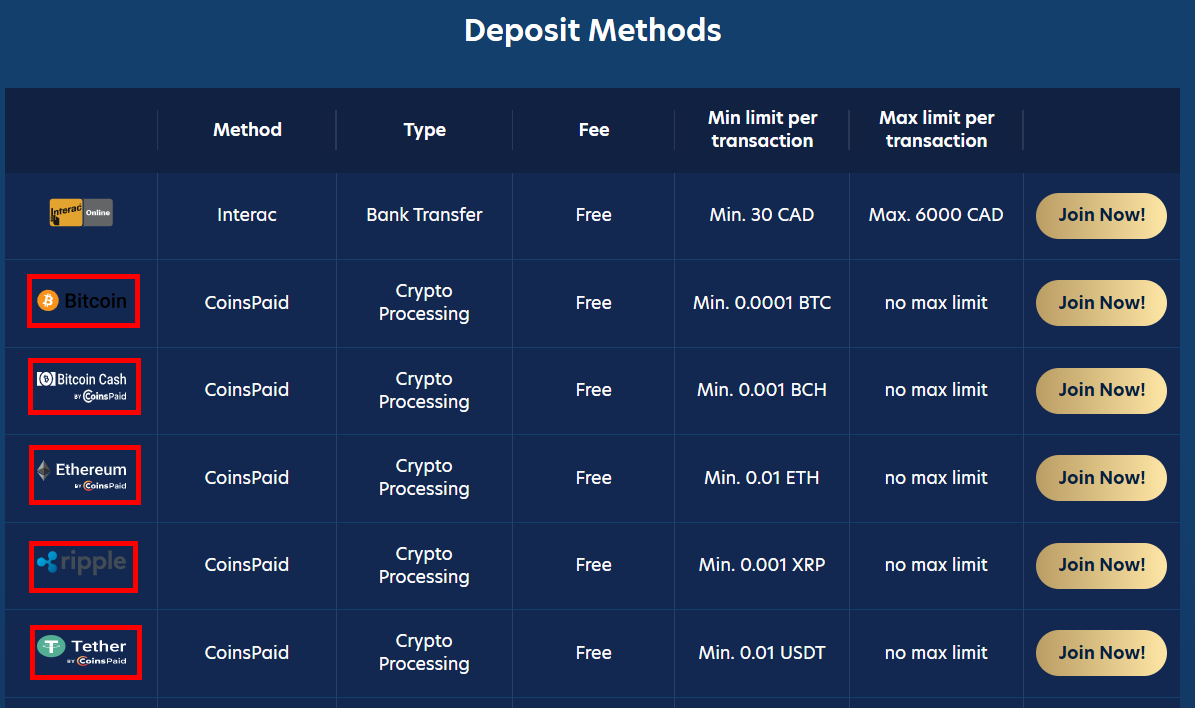Select the Fee column header
Viewport: 1195px width, 708px height.
tap(593, 130)
